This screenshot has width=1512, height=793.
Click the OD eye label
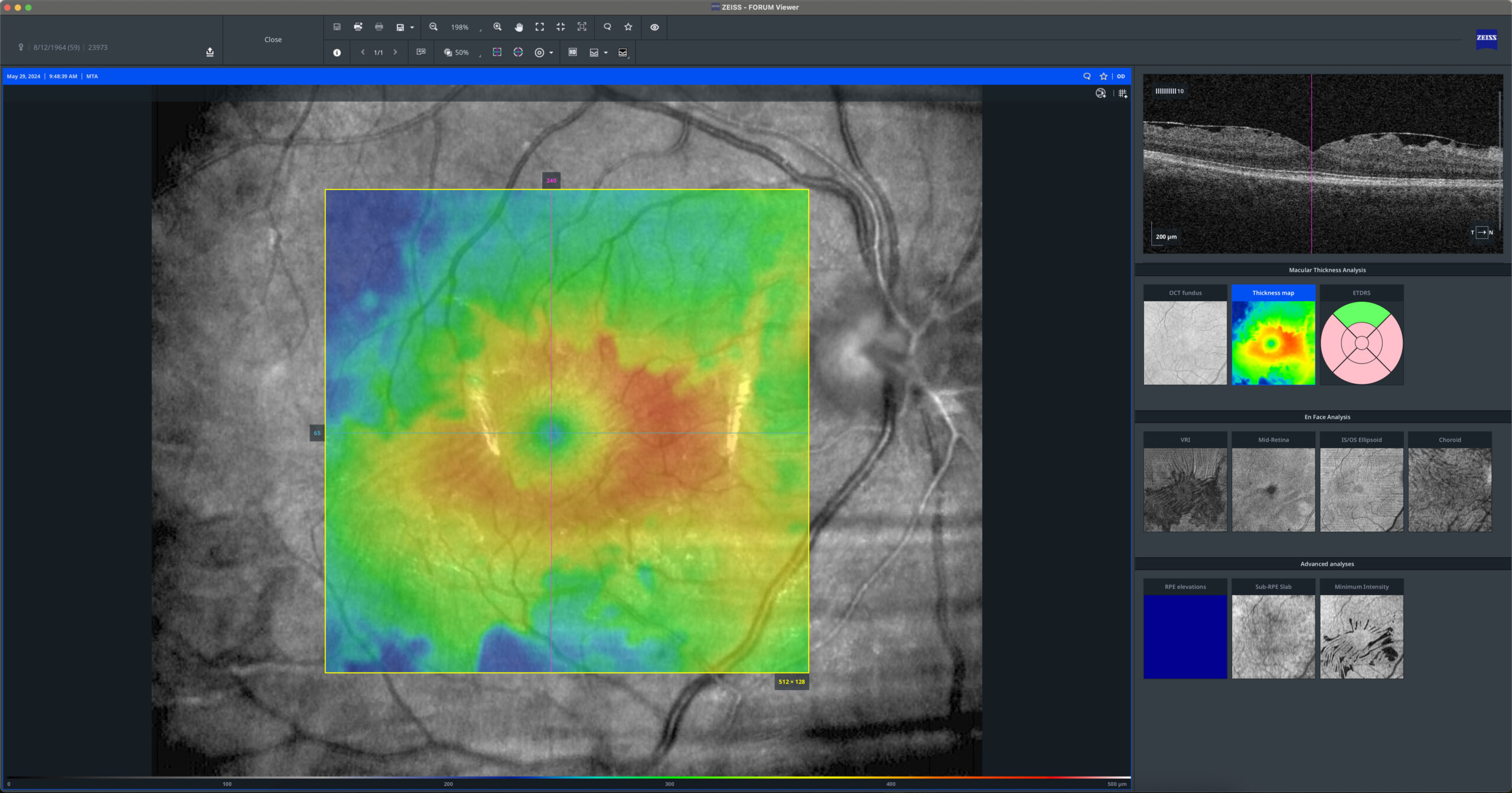click(x=1121, y=76)
